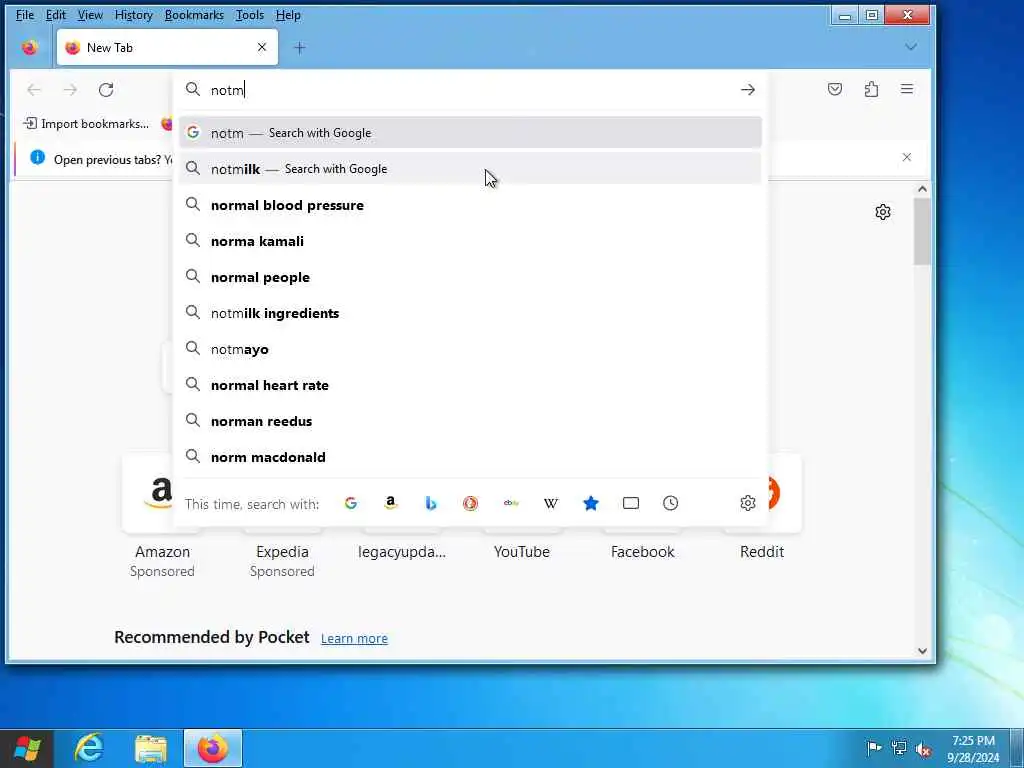
Task: Search in Bookmarks star icon
Action: coord(591,503)
